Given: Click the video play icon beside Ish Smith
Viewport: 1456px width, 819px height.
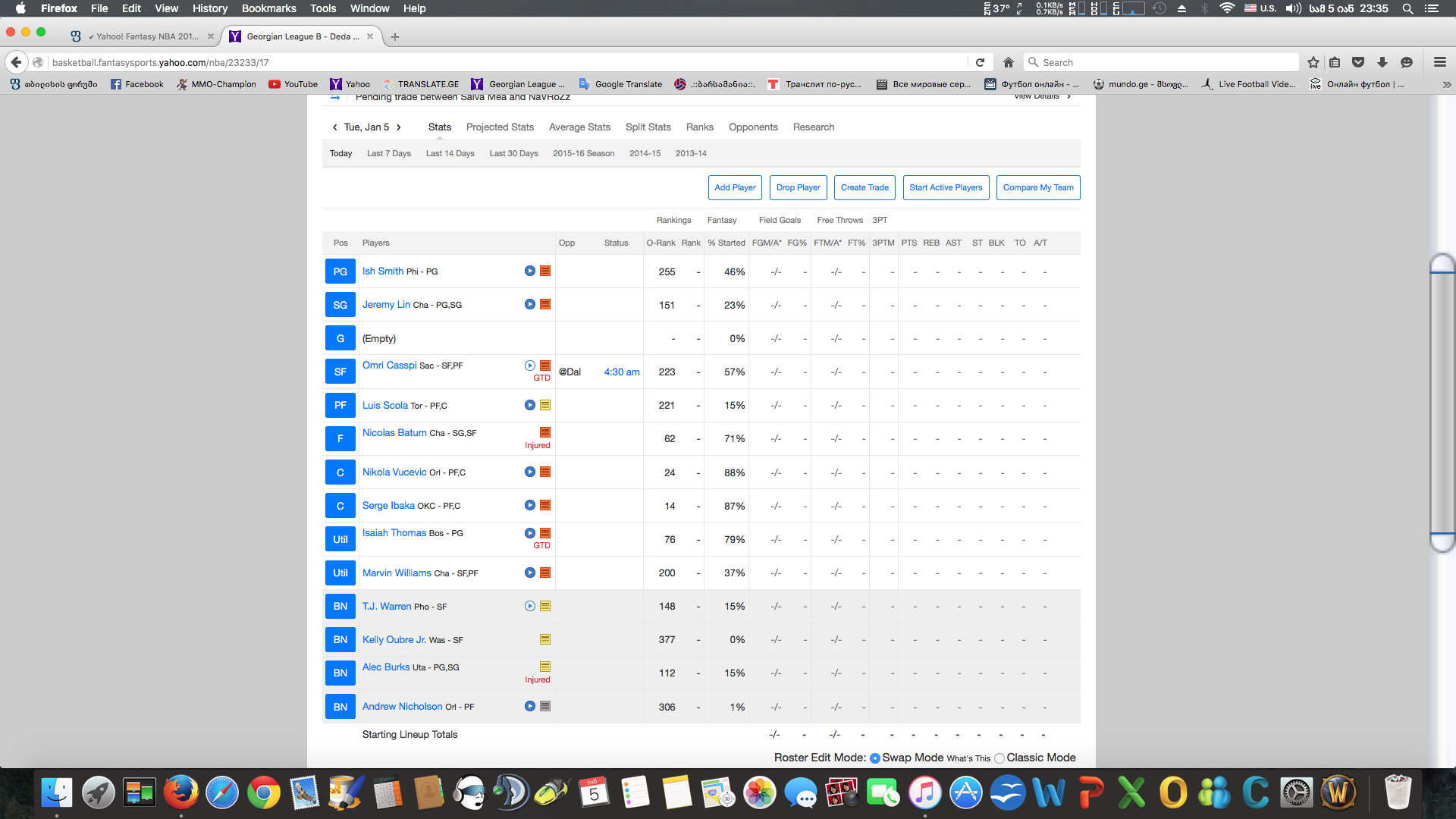Looking at the screenshot, I should pyautogui.click(x=530, y=271).
